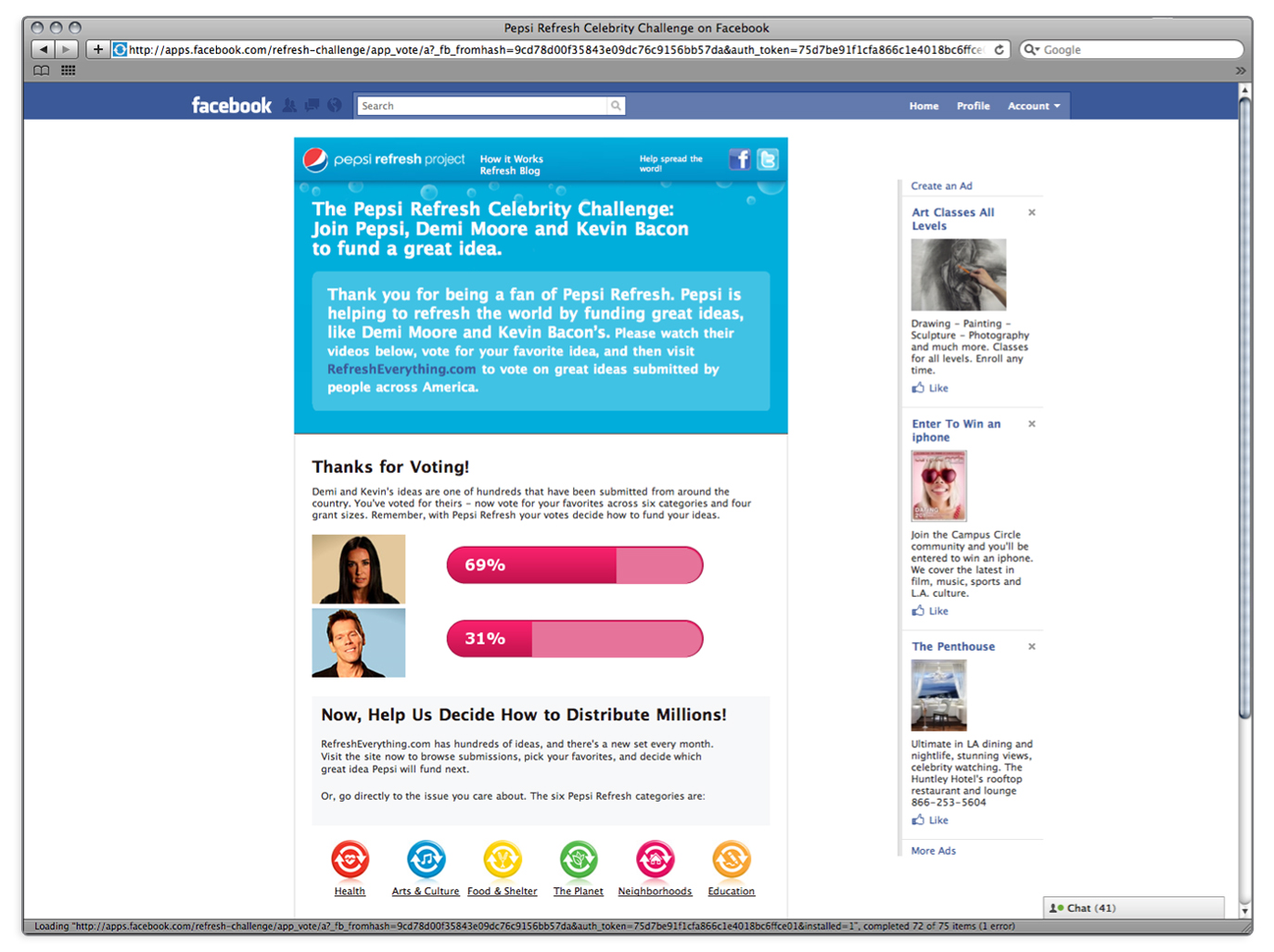Expand the Account dropdown

1034,106
